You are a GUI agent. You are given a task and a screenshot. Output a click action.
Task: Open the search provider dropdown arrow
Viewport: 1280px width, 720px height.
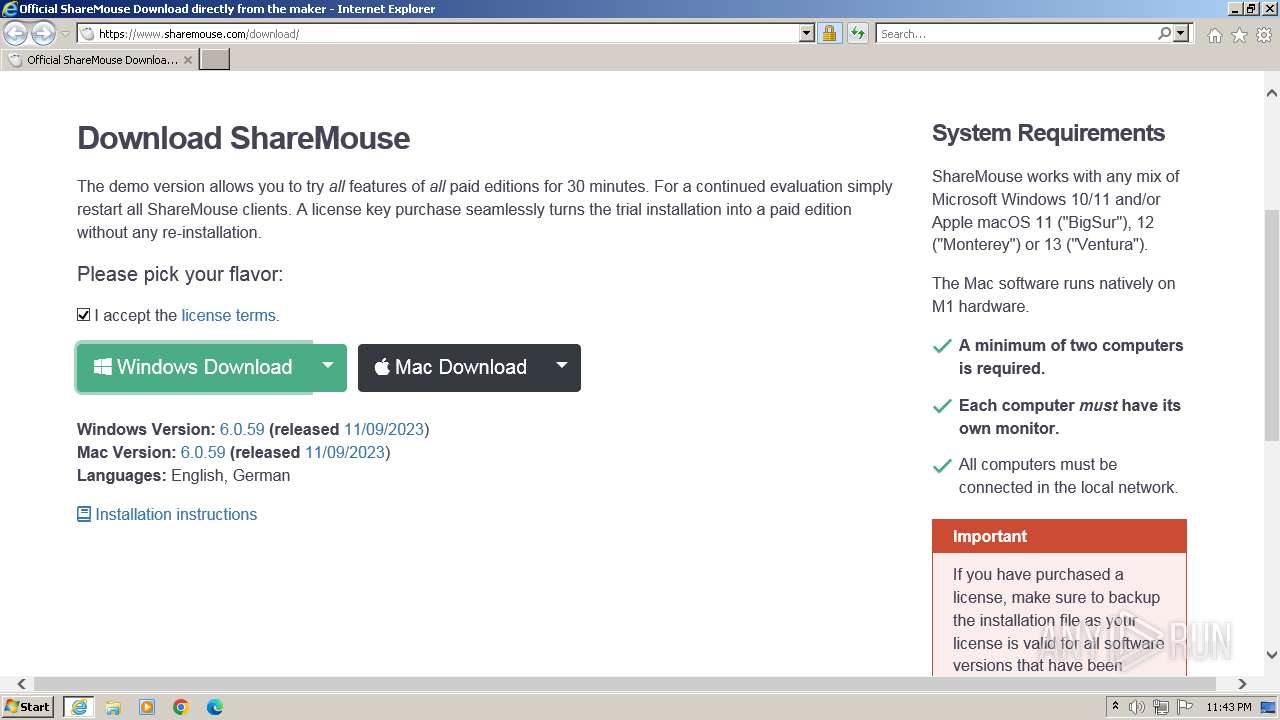[1181, 33]
